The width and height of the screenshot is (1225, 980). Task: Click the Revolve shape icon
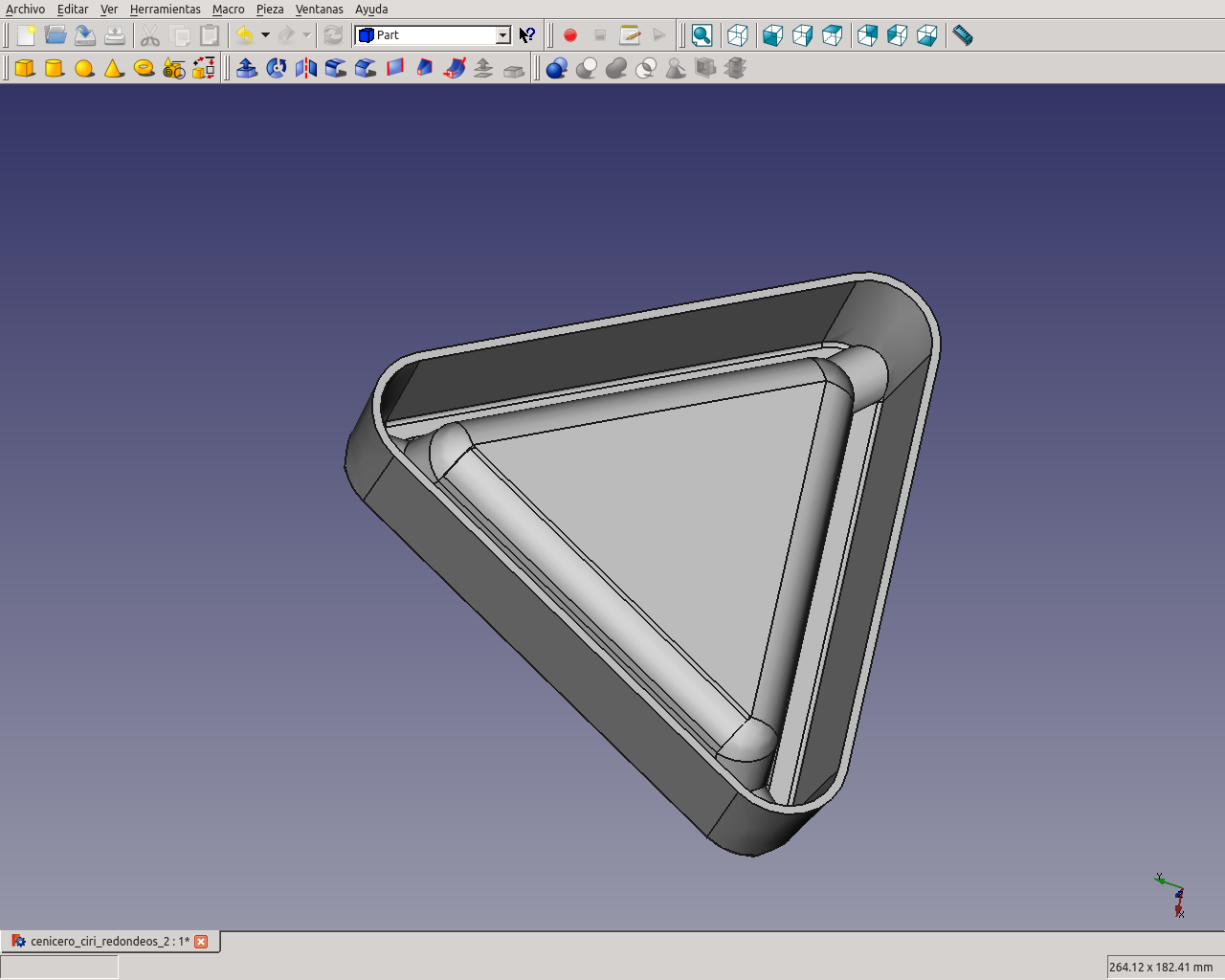pos(277,68)
